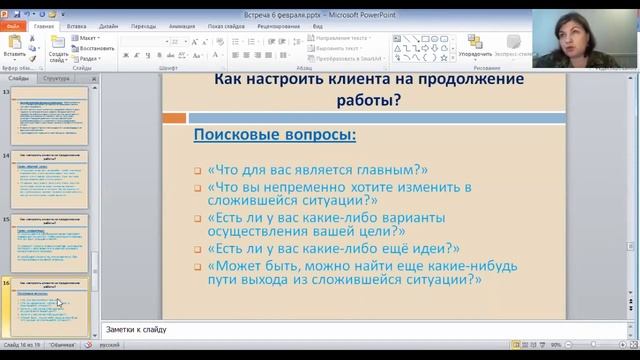
Task: Click the Copy icon in the clipboard group
Action: tap(32, 49)
